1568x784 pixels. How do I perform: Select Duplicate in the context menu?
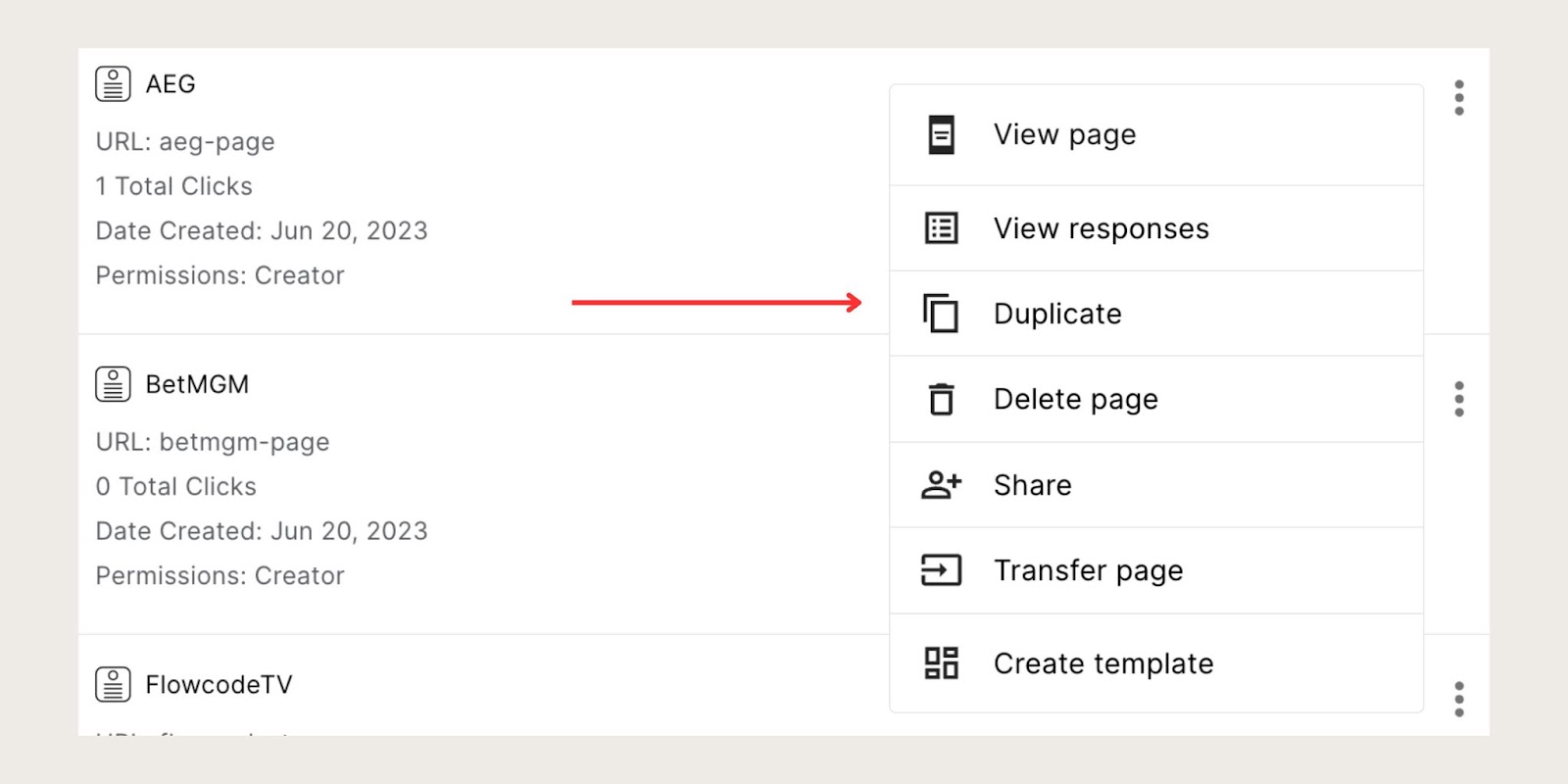point(1156,314)
